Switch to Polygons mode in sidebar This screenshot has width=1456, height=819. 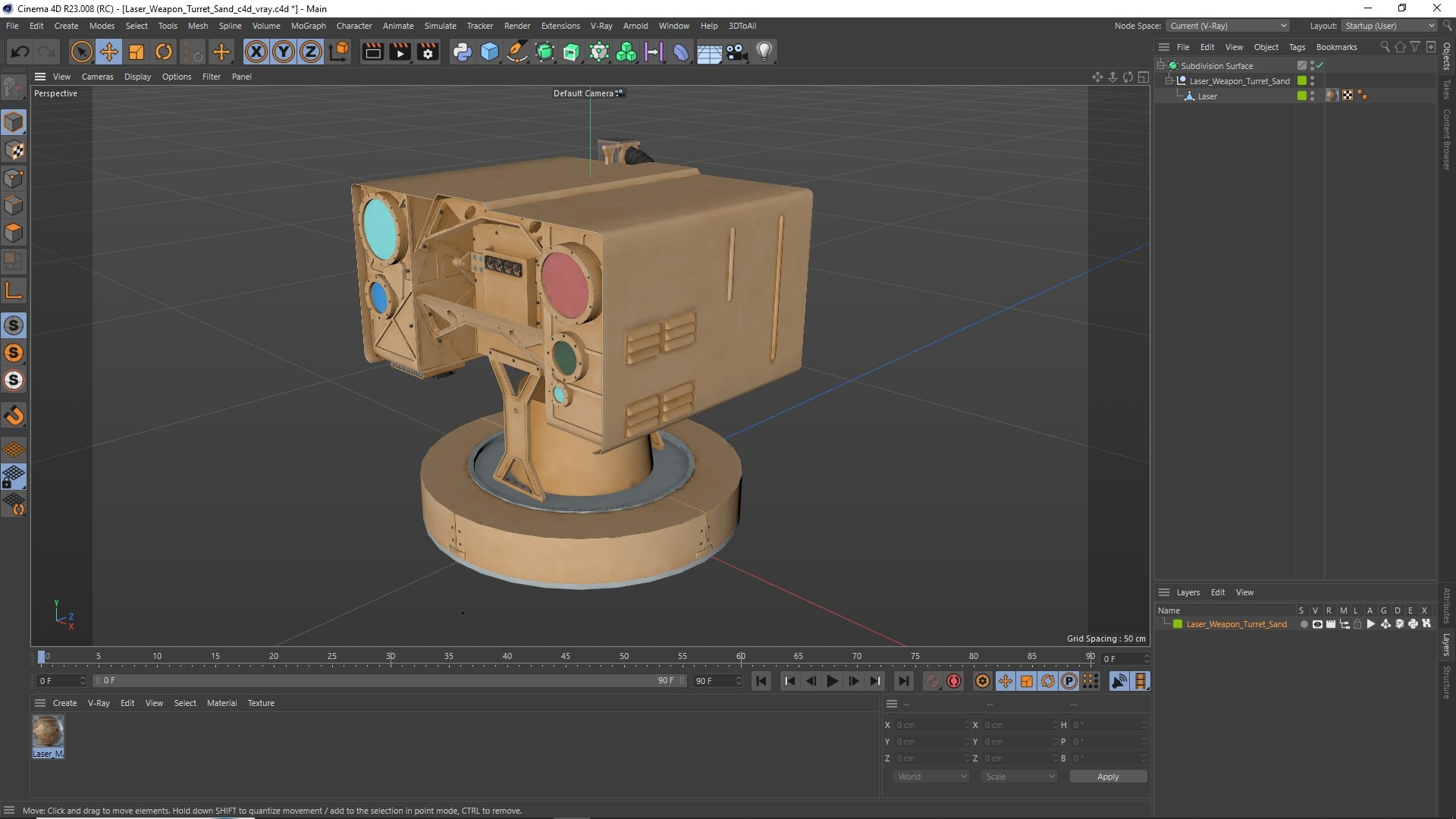[14, 232]
